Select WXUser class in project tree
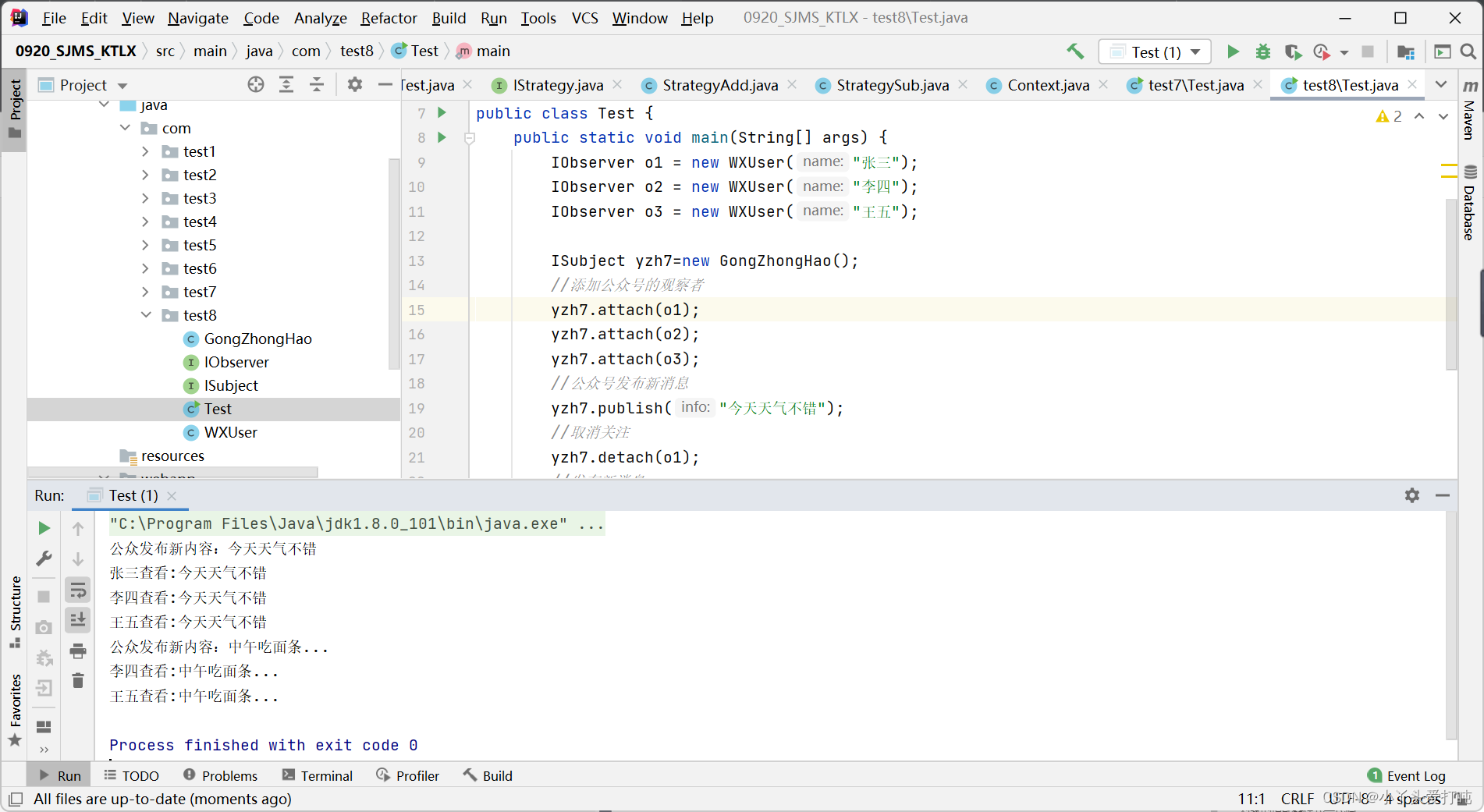 pyautogui.click(x=230, y=432)
